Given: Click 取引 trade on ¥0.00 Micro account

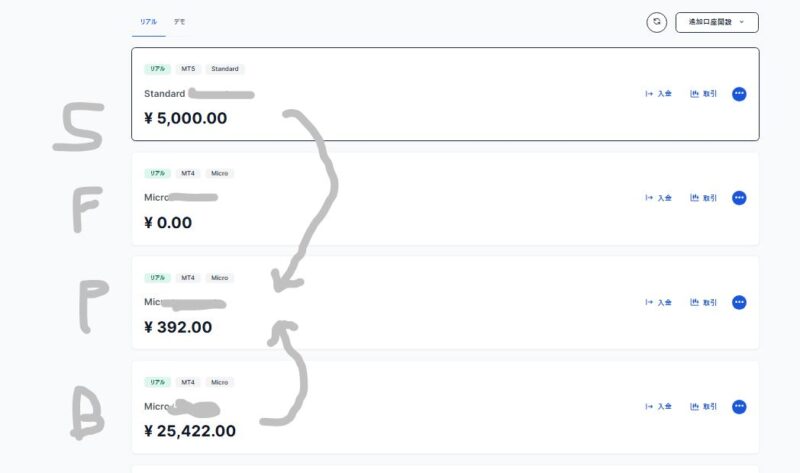Looking at the screenshot, I should tap(703, 198).
